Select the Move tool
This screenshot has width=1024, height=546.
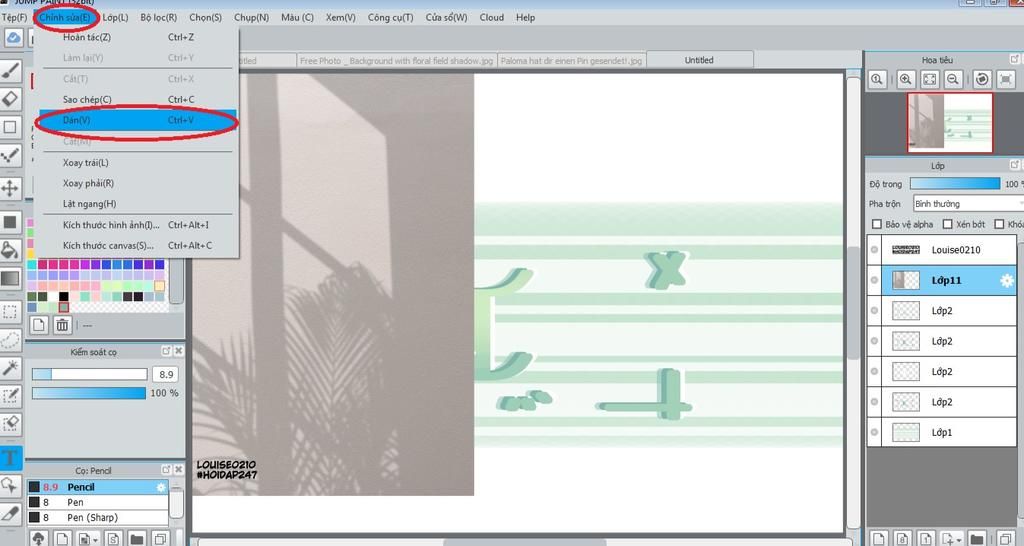click(11, 188)
